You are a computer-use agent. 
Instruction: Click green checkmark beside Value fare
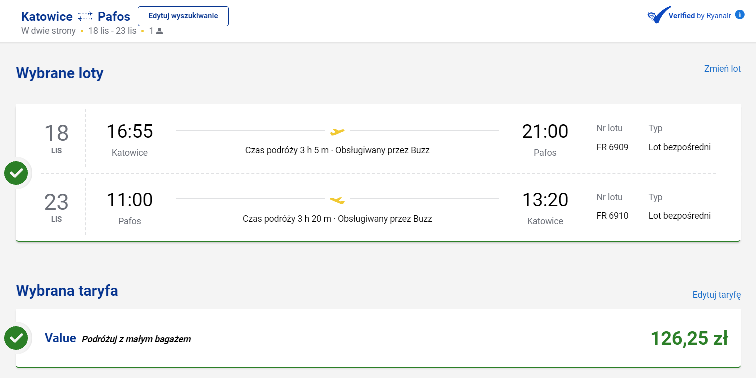click(x=16, y=338)
